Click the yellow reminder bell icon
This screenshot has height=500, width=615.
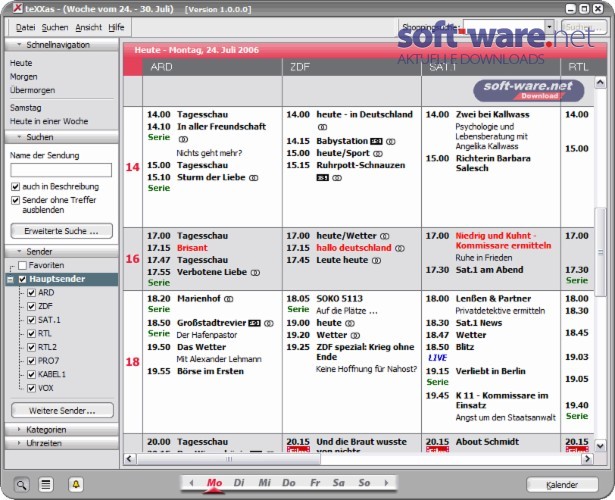pyautogui.click(x=76, y=485)
